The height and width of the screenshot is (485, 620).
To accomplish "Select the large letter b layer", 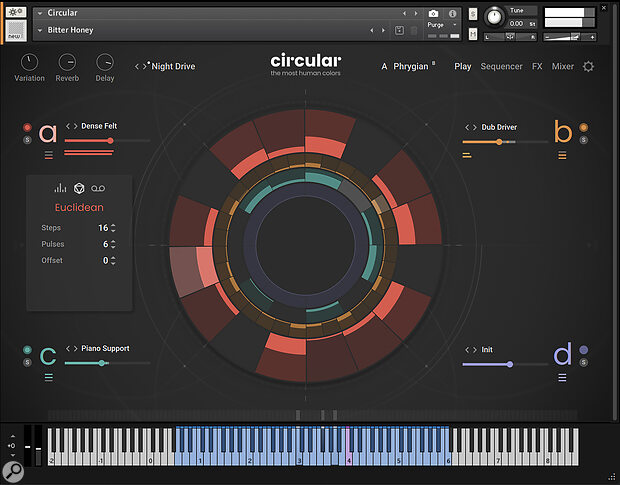I will 563,132.
